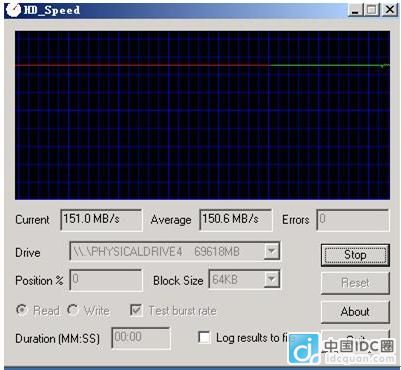401x370 pixels.
Task: Click the IDC watermark logo icon
Action: click(x=304, y=349)
